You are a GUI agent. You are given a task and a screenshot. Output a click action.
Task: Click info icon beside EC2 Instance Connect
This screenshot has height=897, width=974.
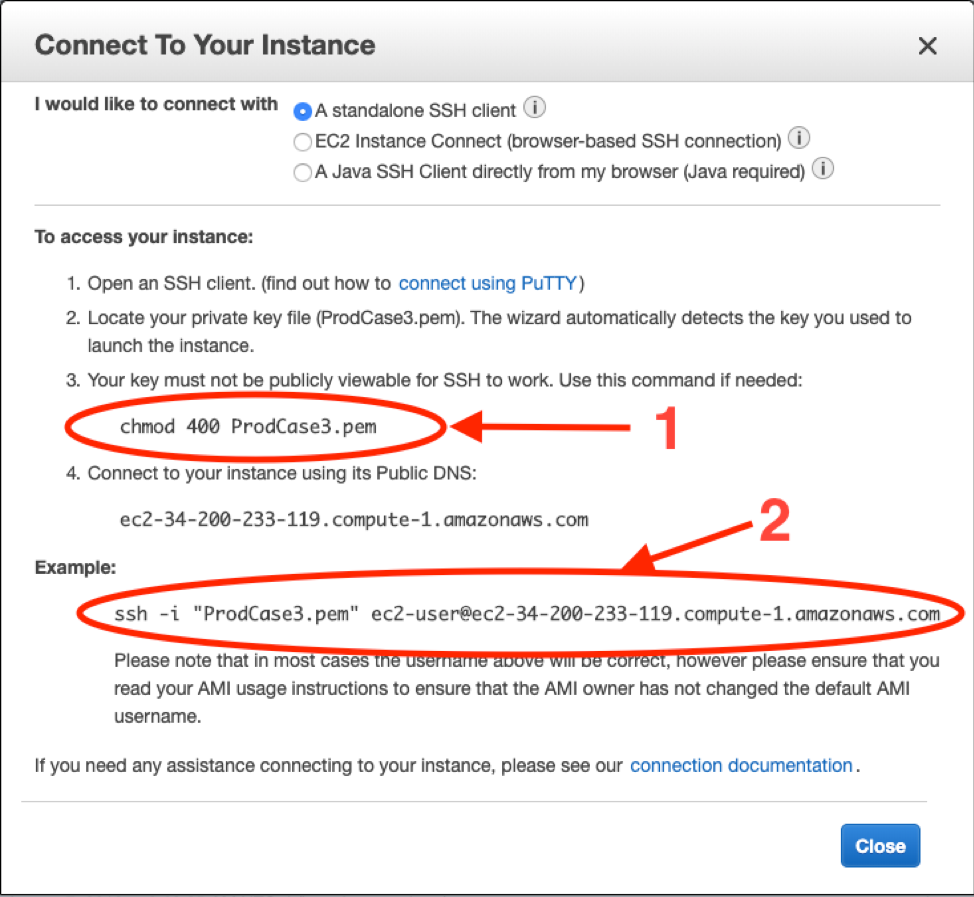(x=799, y=138)
